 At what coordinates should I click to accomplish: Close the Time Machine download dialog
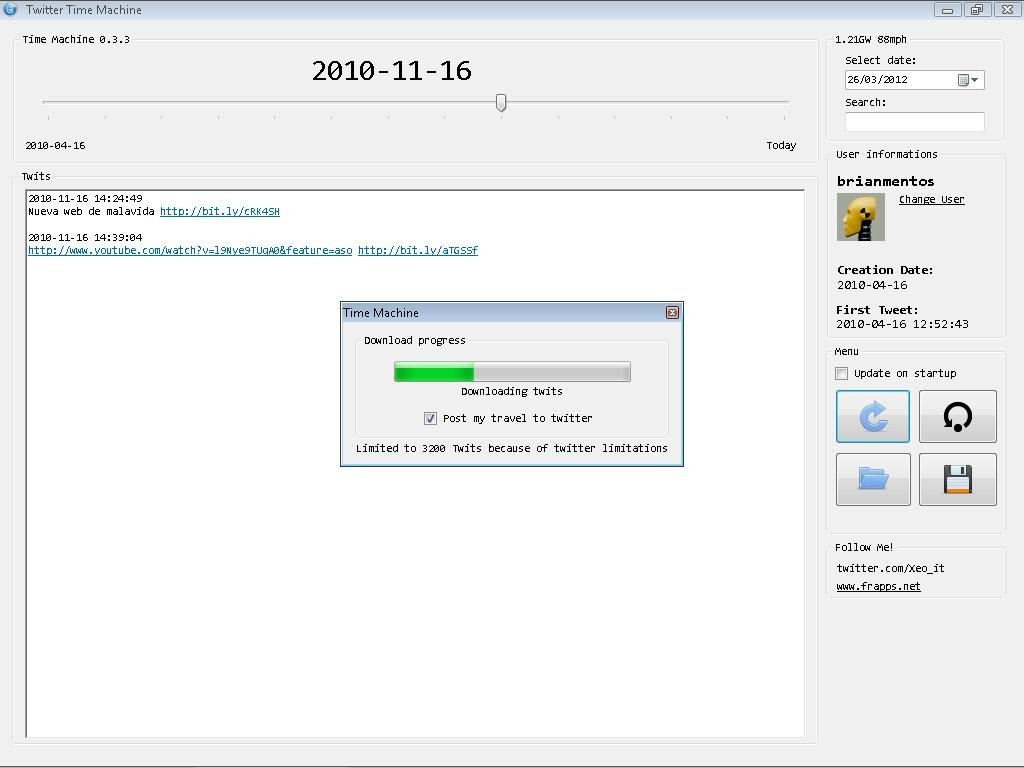point(672,312)
